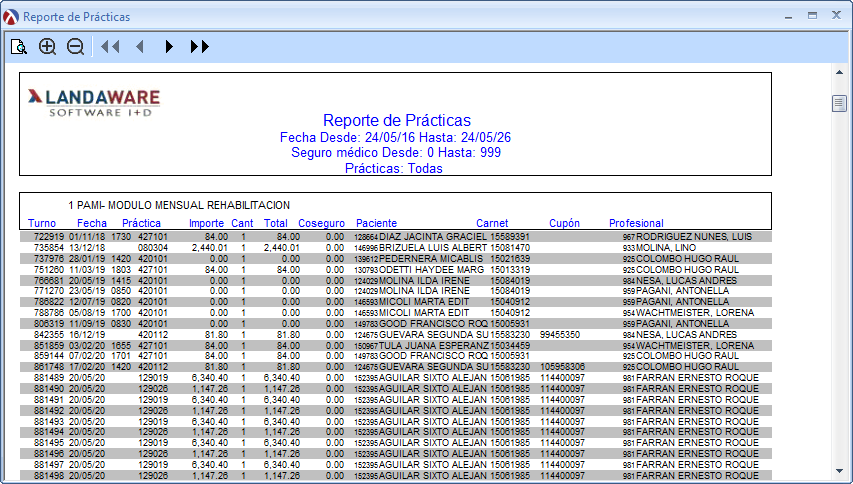This screenshot has width=853, height=484.
Task: Click professional WACHTMEISTER, LORENA in turno 788786 row
Action: (695, 313)
